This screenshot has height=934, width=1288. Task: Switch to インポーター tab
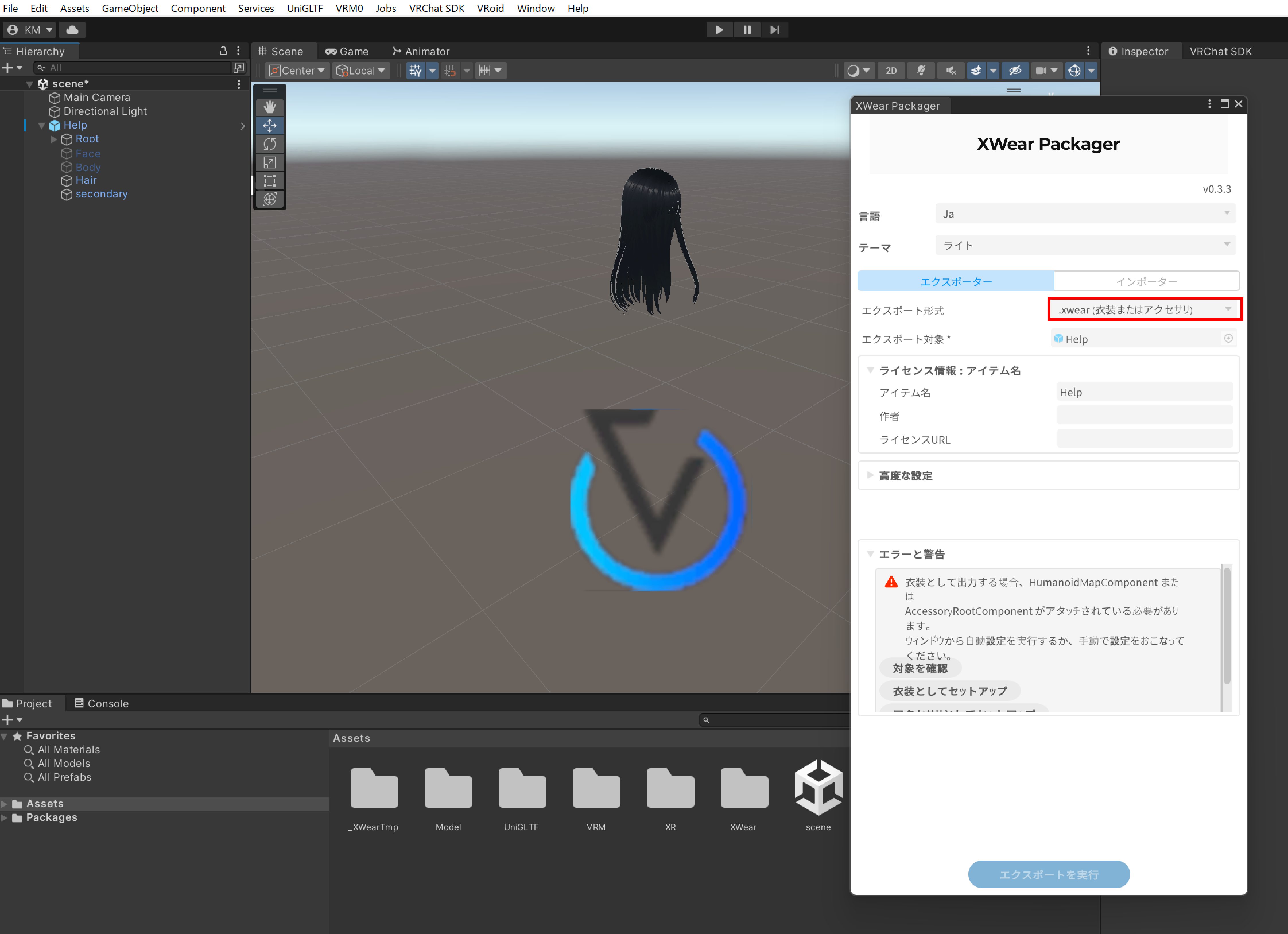(1146, 281)
